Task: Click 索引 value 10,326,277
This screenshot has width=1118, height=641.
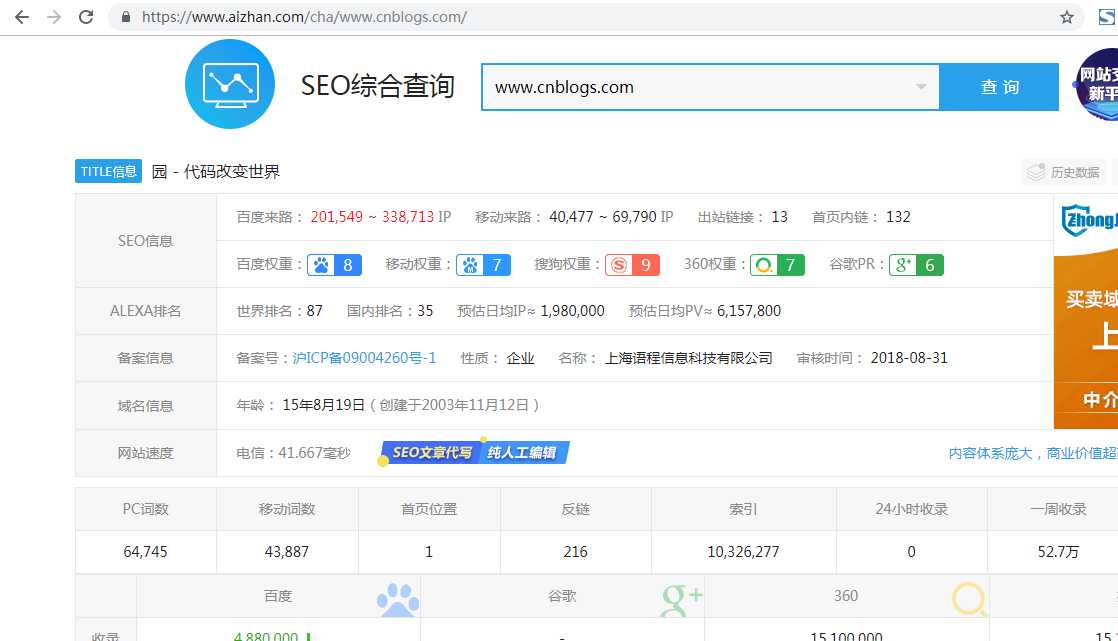Action: click(x=743, y=552)
